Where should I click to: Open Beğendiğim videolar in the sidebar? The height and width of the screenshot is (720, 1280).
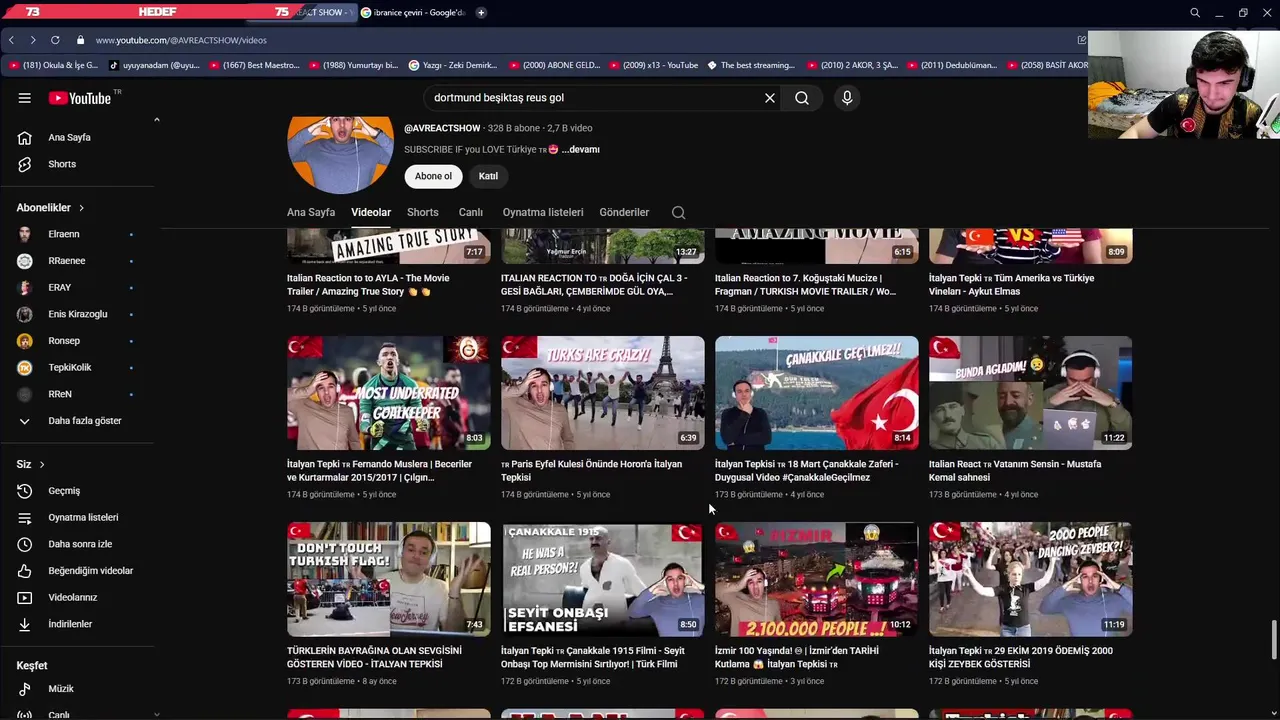coord(90,571)
